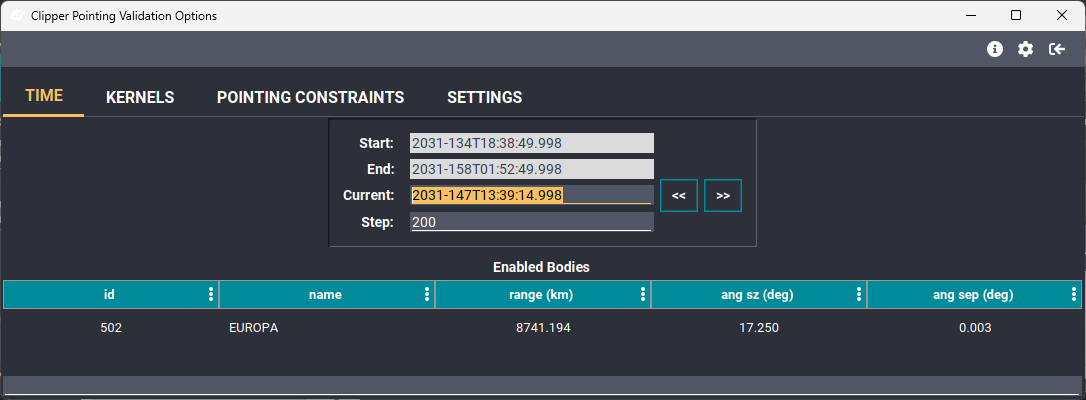Select the EUROPA name cell
The width and height of the screenshot is (1086, 400).
253,328
